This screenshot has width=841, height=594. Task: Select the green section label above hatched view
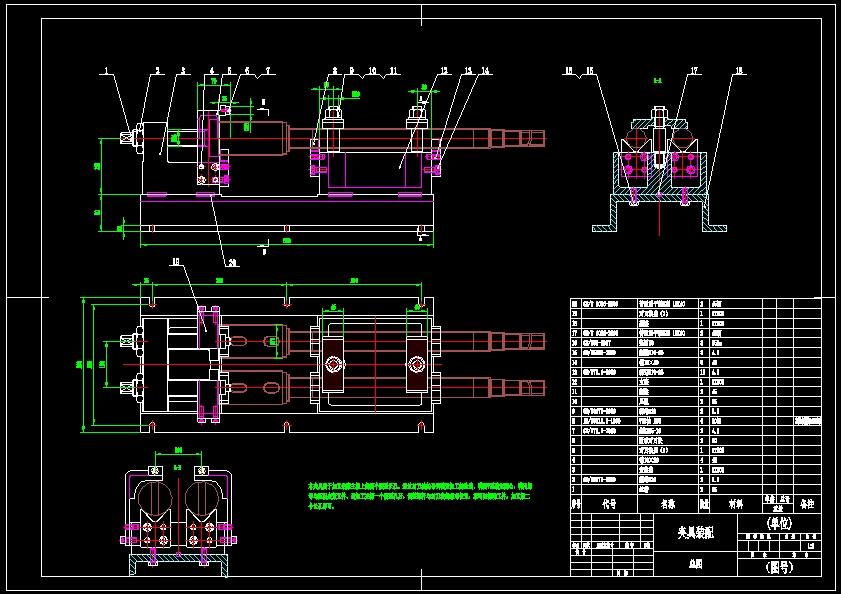pyautogui.click(x=658, y=81)
